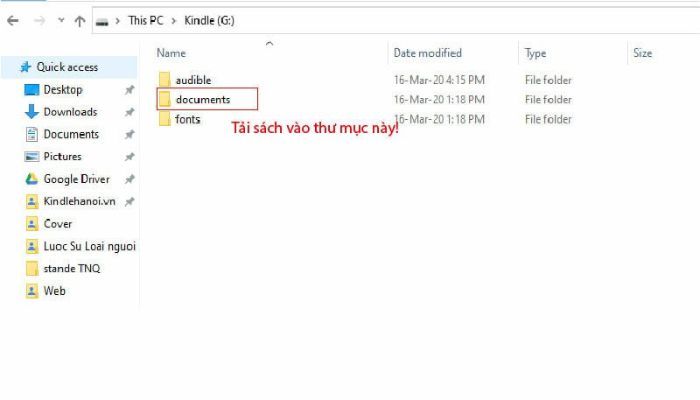
Task: Unpin Desktop using its pin icon
Action: (x=129, y=90)
